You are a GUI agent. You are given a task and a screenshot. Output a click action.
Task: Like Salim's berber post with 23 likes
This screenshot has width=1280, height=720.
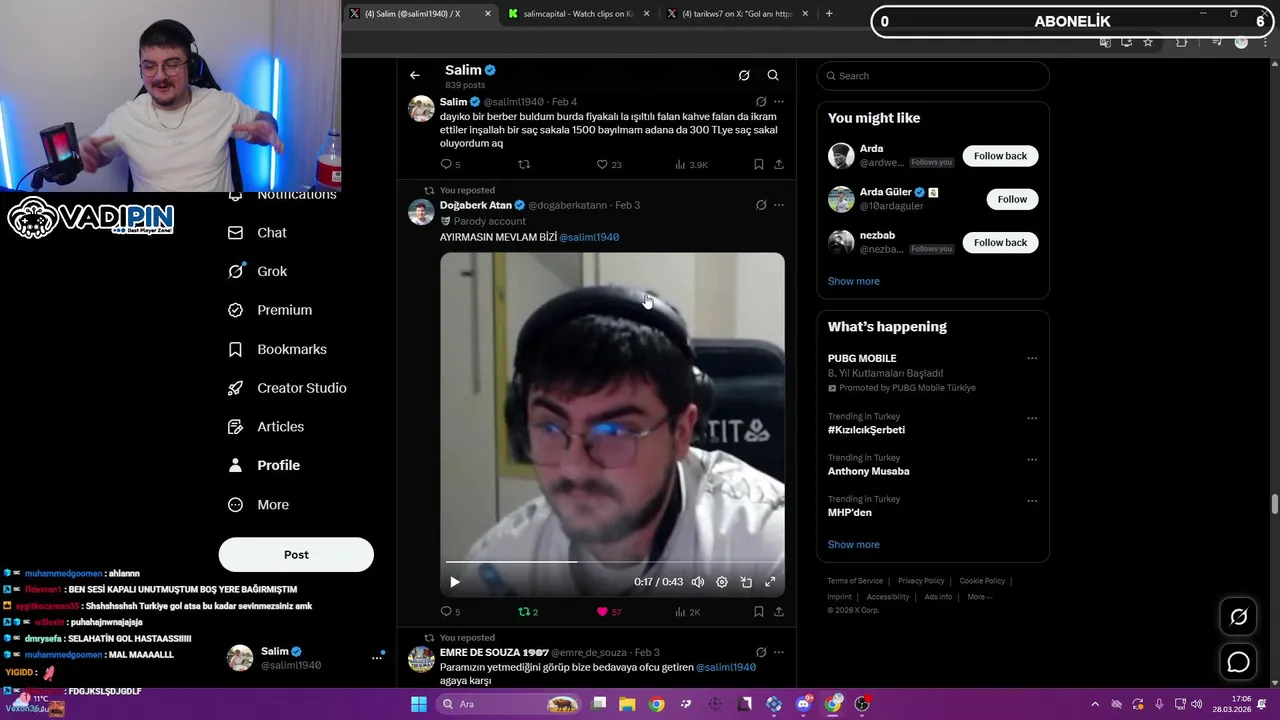coord(609,164)
